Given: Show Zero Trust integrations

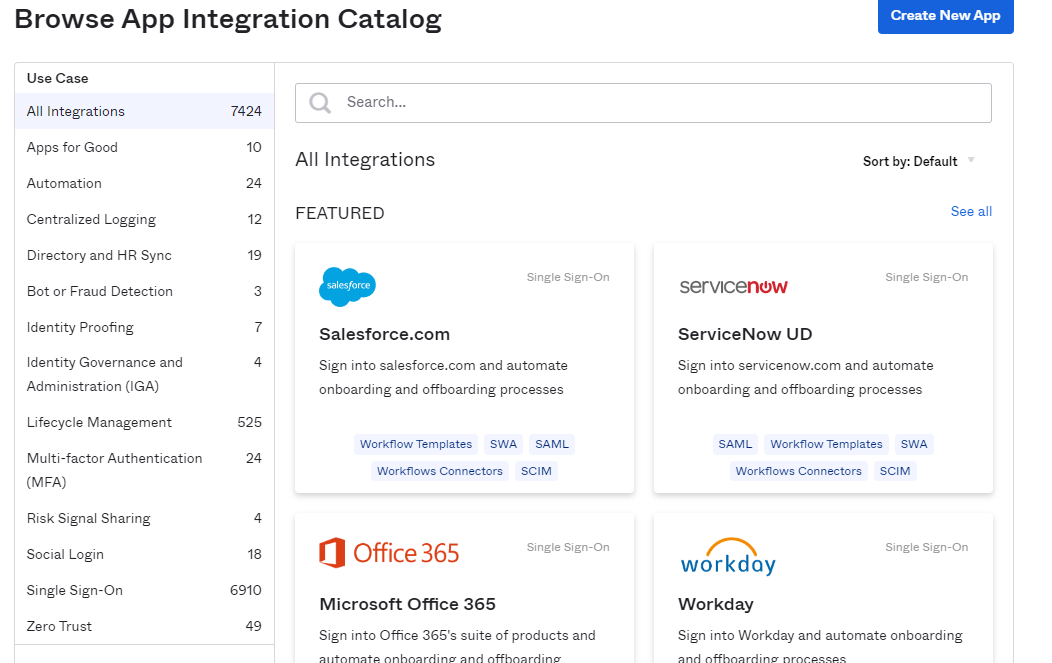Looking at the screenshot, I should pyautogui.click(x=59, y=626).
